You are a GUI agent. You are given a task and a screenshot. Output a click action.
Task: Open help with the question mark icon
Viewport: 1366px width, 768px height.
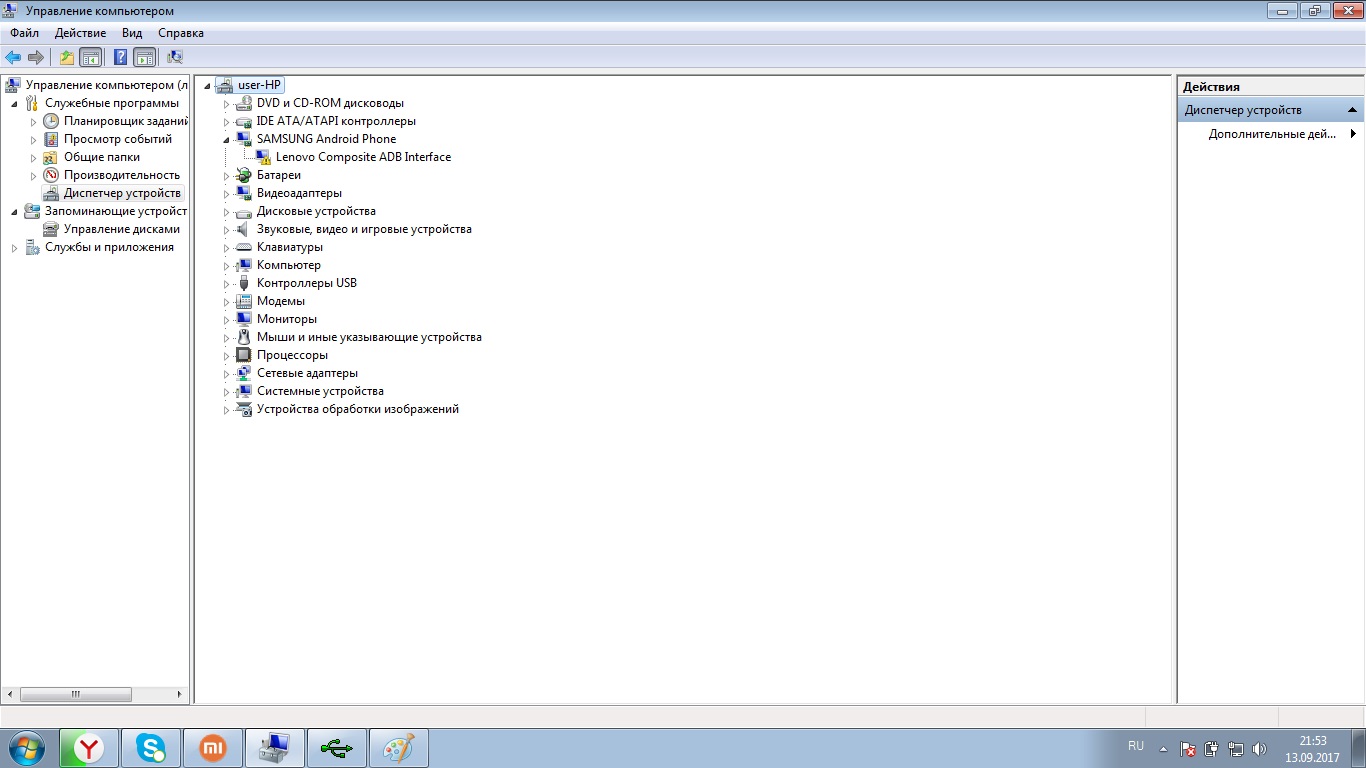(x=120, y=57)
